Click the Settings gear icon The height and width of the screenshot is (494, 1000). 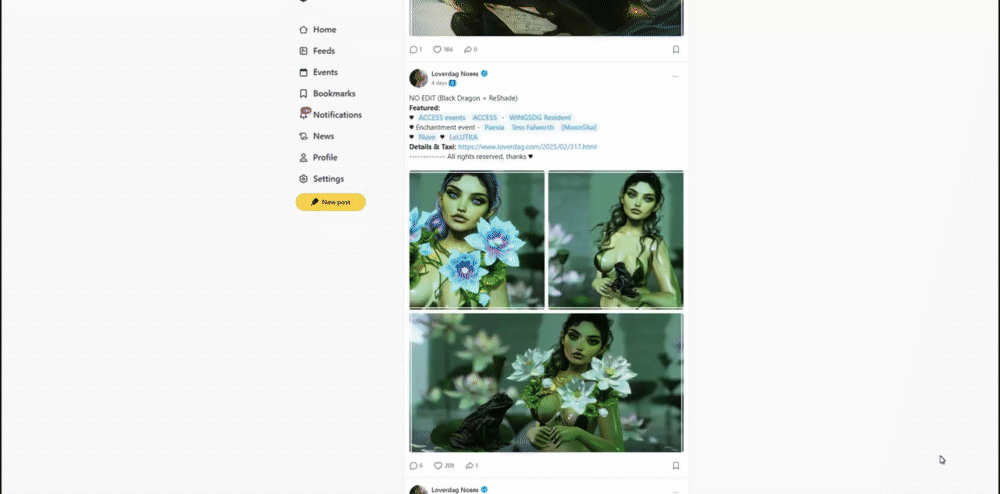point(304,179)
